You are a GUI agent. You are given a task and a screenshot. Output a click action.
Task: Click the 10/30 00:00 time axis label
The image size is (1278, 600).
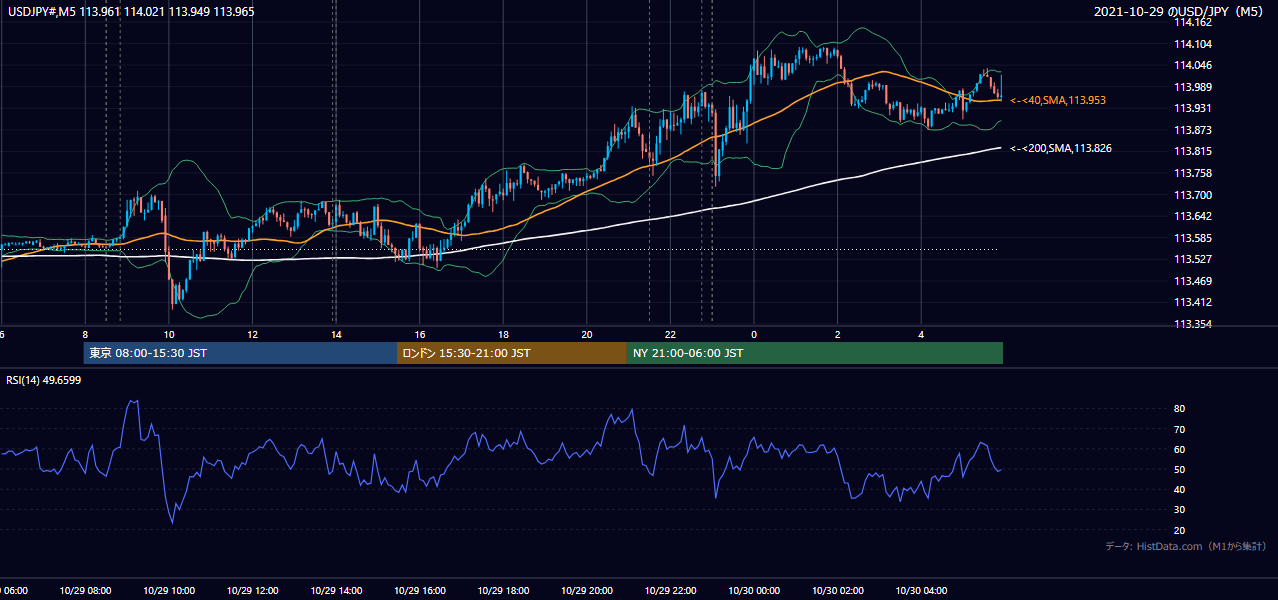coord(754,591)
